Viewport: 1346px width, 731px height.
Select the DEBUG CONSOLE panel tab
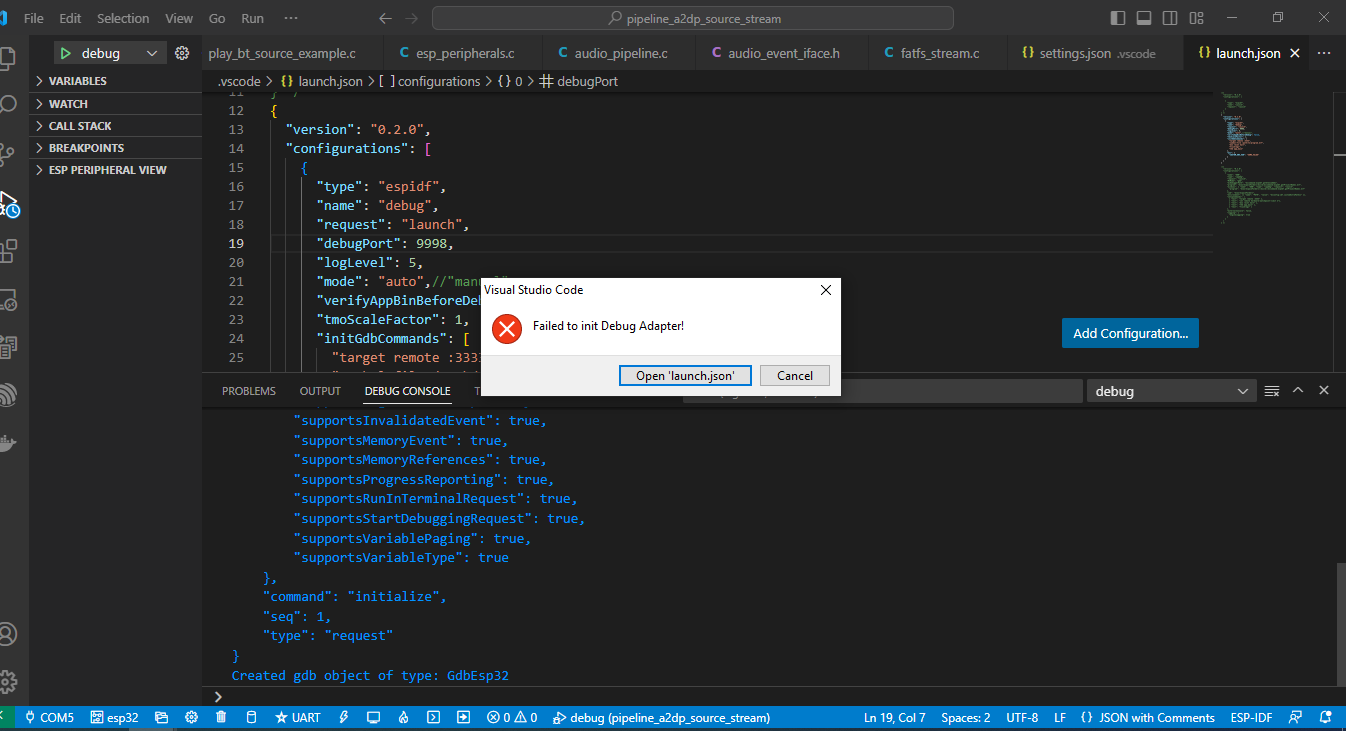click(407, 391)
